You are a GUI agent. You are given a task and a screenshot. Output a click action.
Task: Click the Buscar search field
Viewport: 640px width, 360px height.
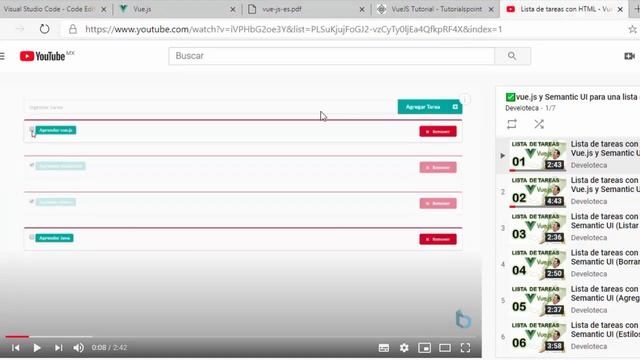331,56
